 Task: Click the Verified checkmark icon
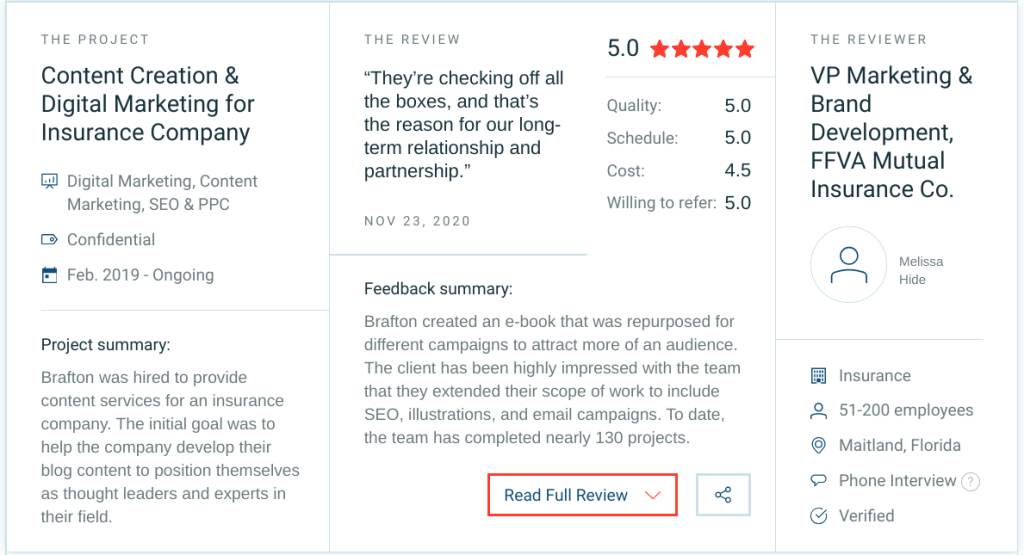[x=819, y=516]
